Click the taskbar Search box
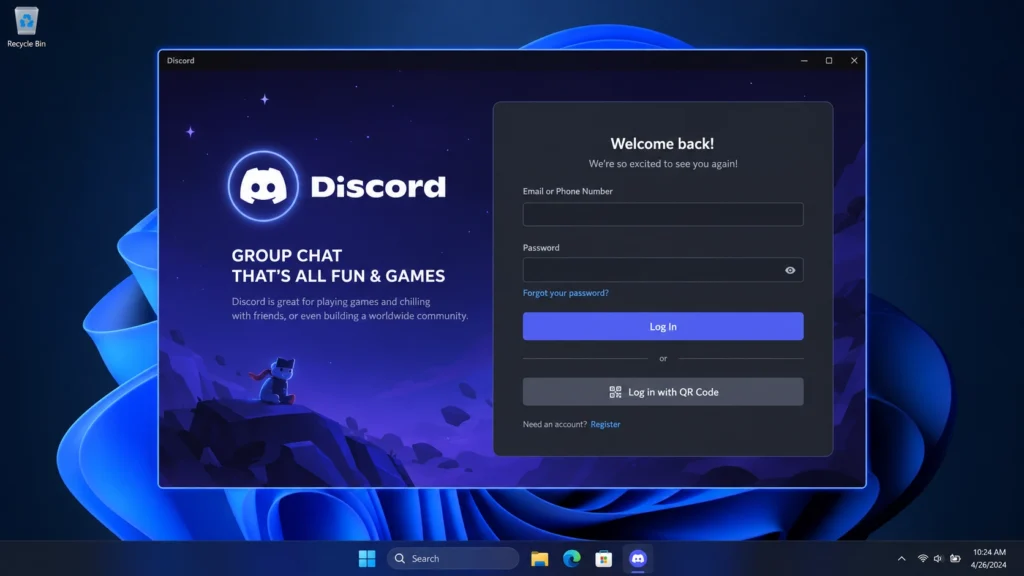The image size is (1024, 576). (453, 558)
